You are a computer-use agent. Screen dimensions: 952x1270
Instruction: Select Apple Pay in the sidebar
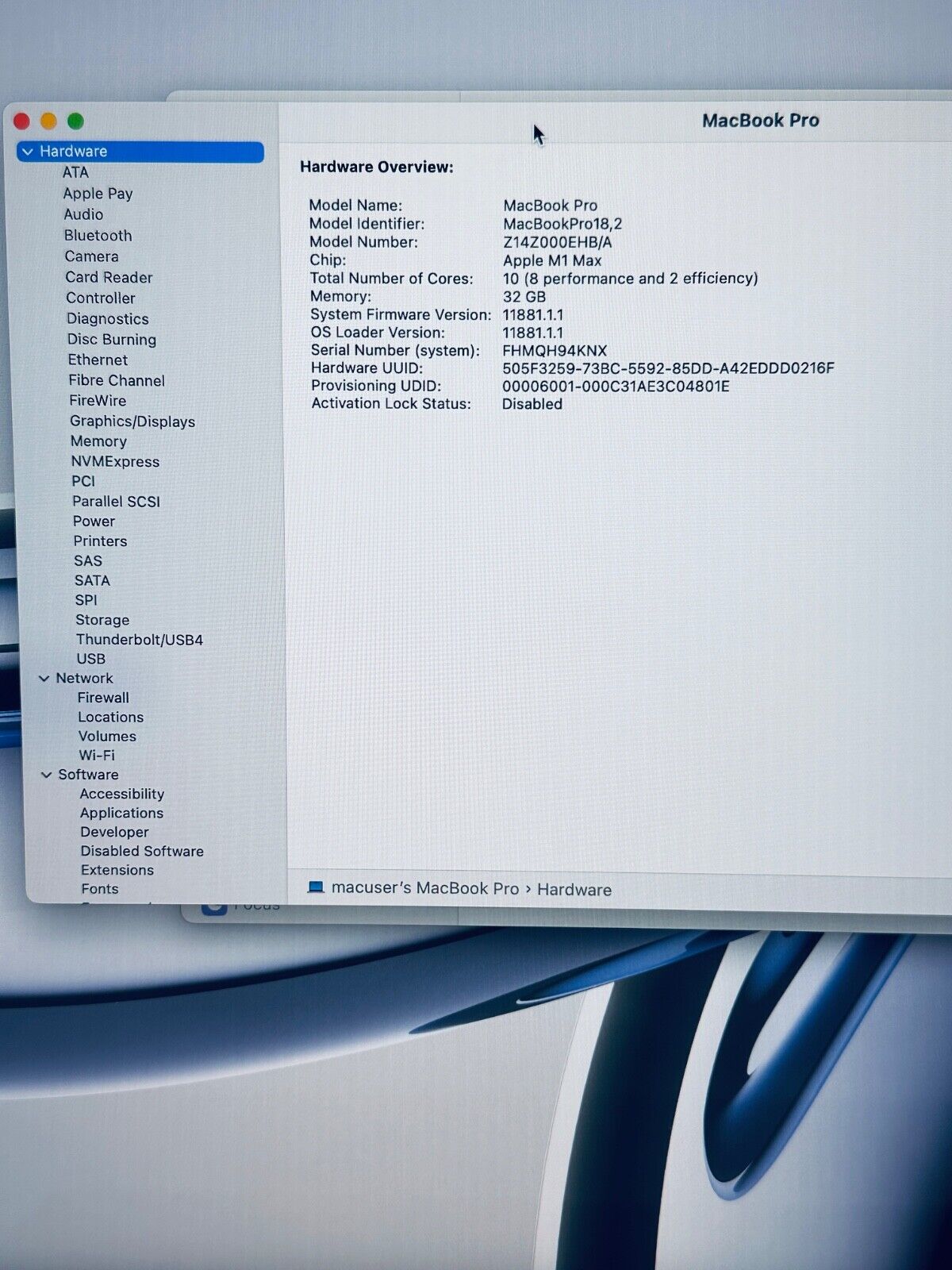[x=98, y=194]
